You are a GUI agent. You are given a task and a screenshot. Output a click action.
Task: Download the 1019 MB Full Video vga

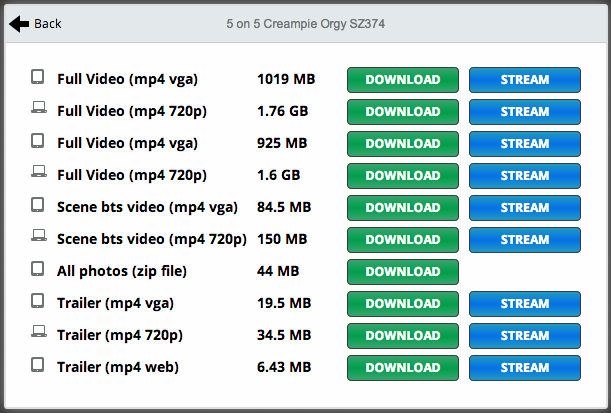402,80
